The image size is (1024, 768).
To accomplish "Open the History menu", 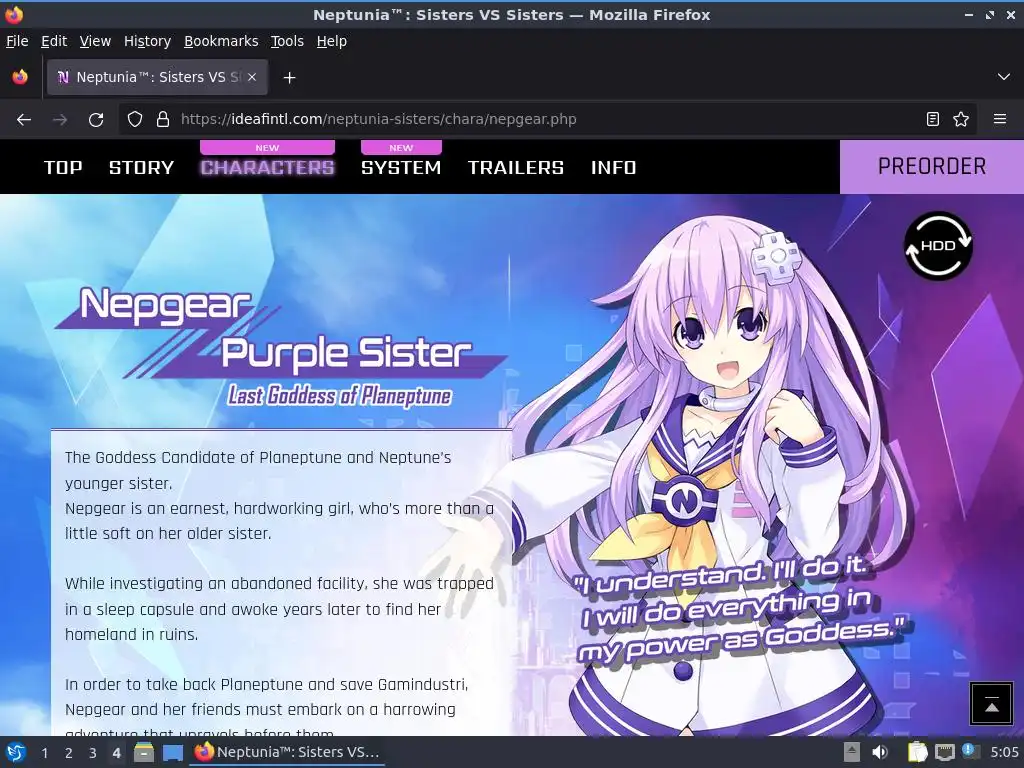I will pos(147,41).
